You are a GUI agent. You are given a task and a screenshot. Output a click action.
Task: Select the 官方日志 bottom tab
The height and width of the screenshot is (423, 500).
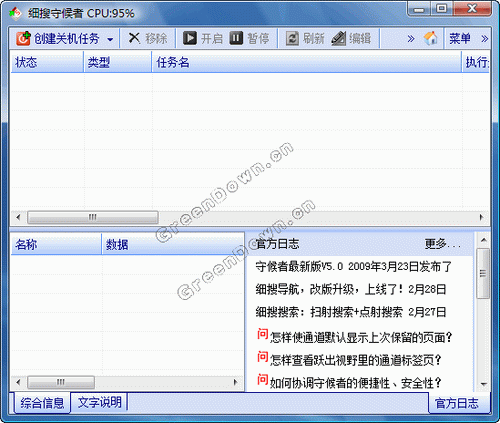457,403
